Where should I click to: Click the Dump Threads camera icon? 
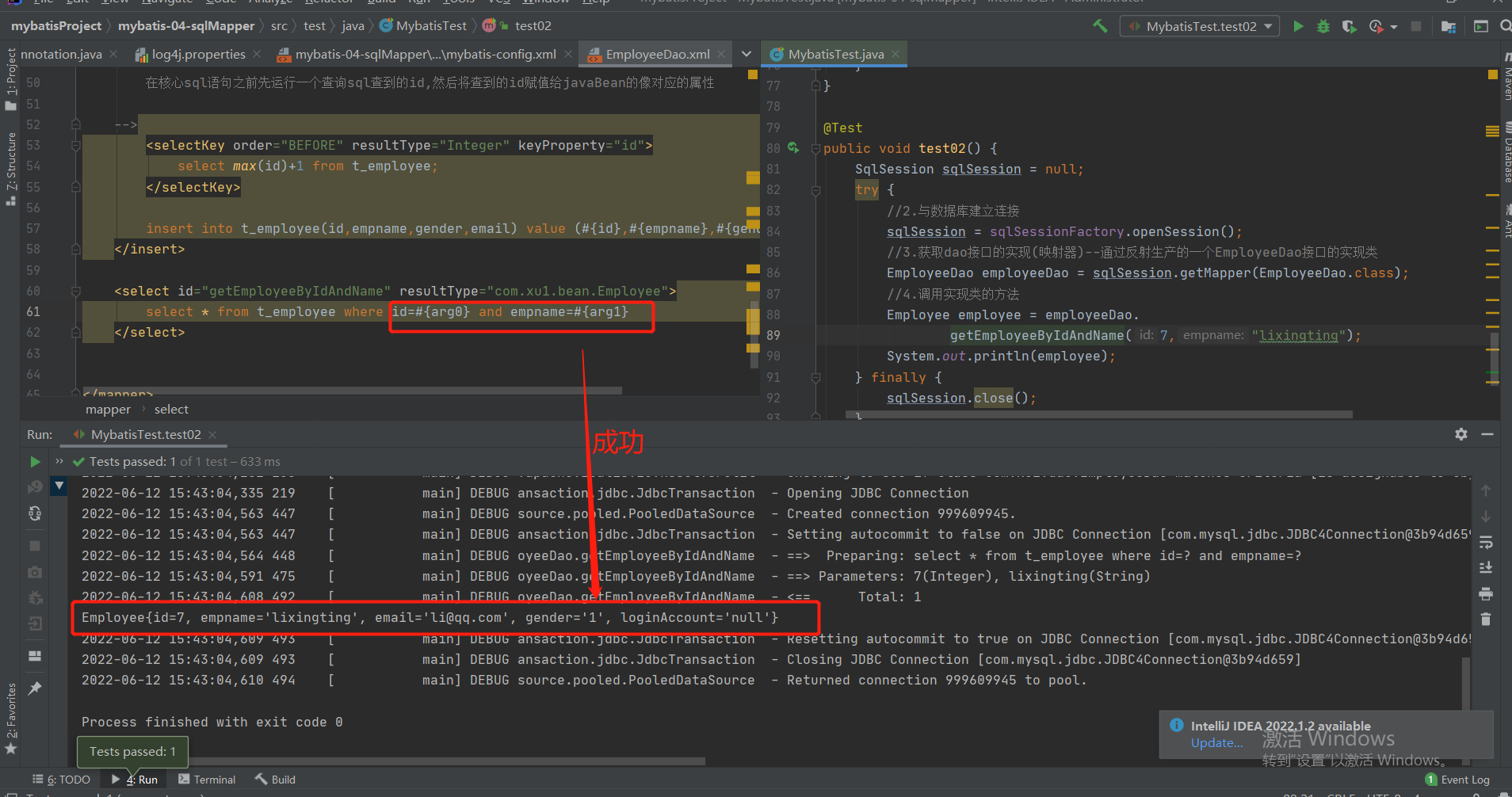pos(35,572)
